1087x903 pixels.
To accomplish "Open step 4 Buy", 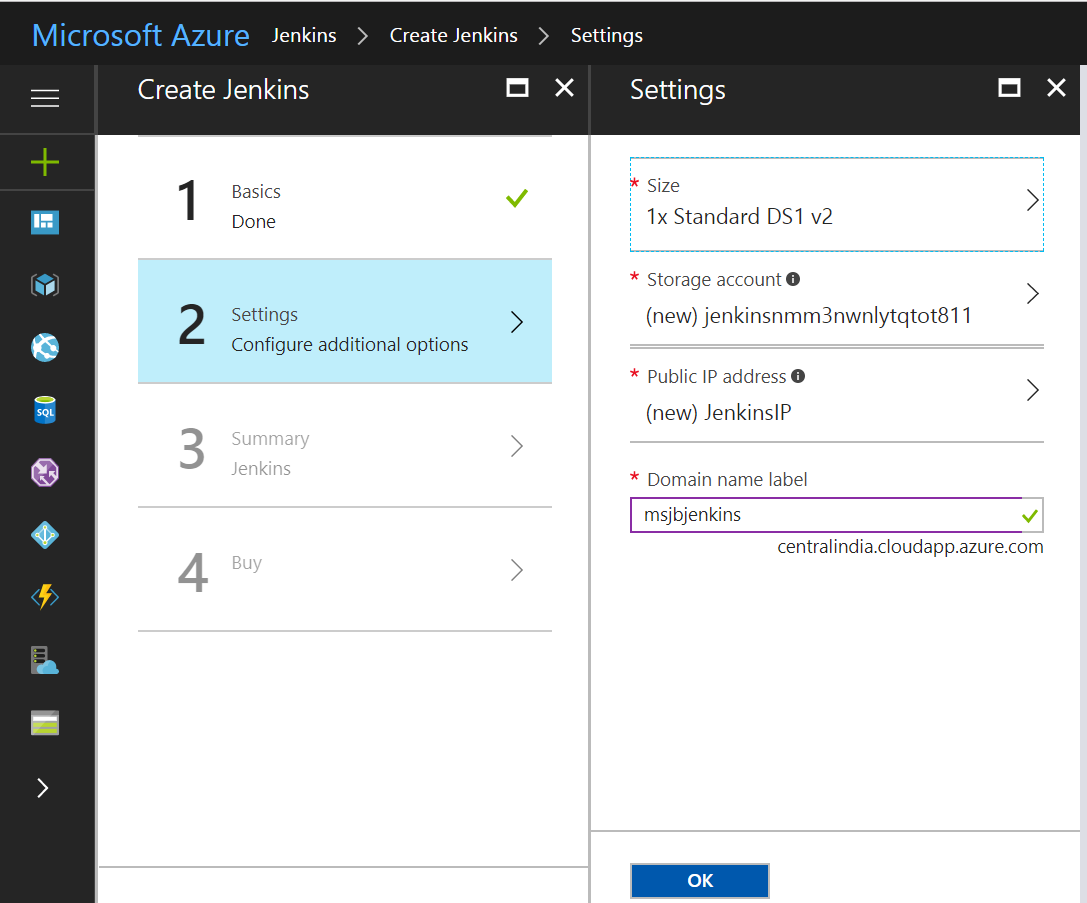I will 345,570.
